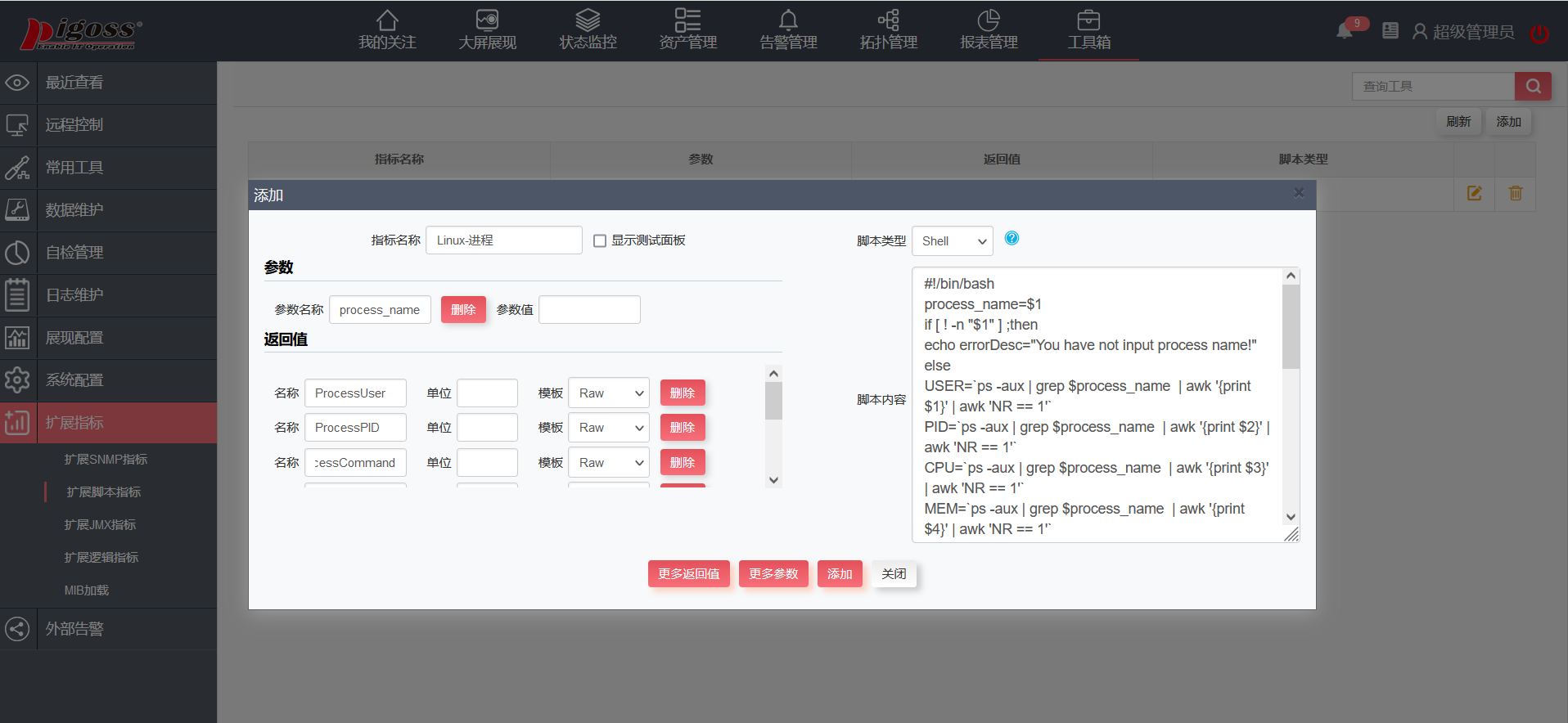The image size is (1568, 723).
Task: Open 资产管理 in top navigation
Action: coord(687,30)
